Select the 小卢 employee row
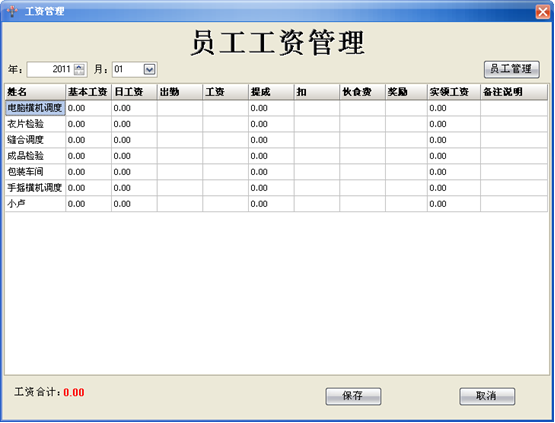This screenshot has width=555, height=423. coord(276,204)
